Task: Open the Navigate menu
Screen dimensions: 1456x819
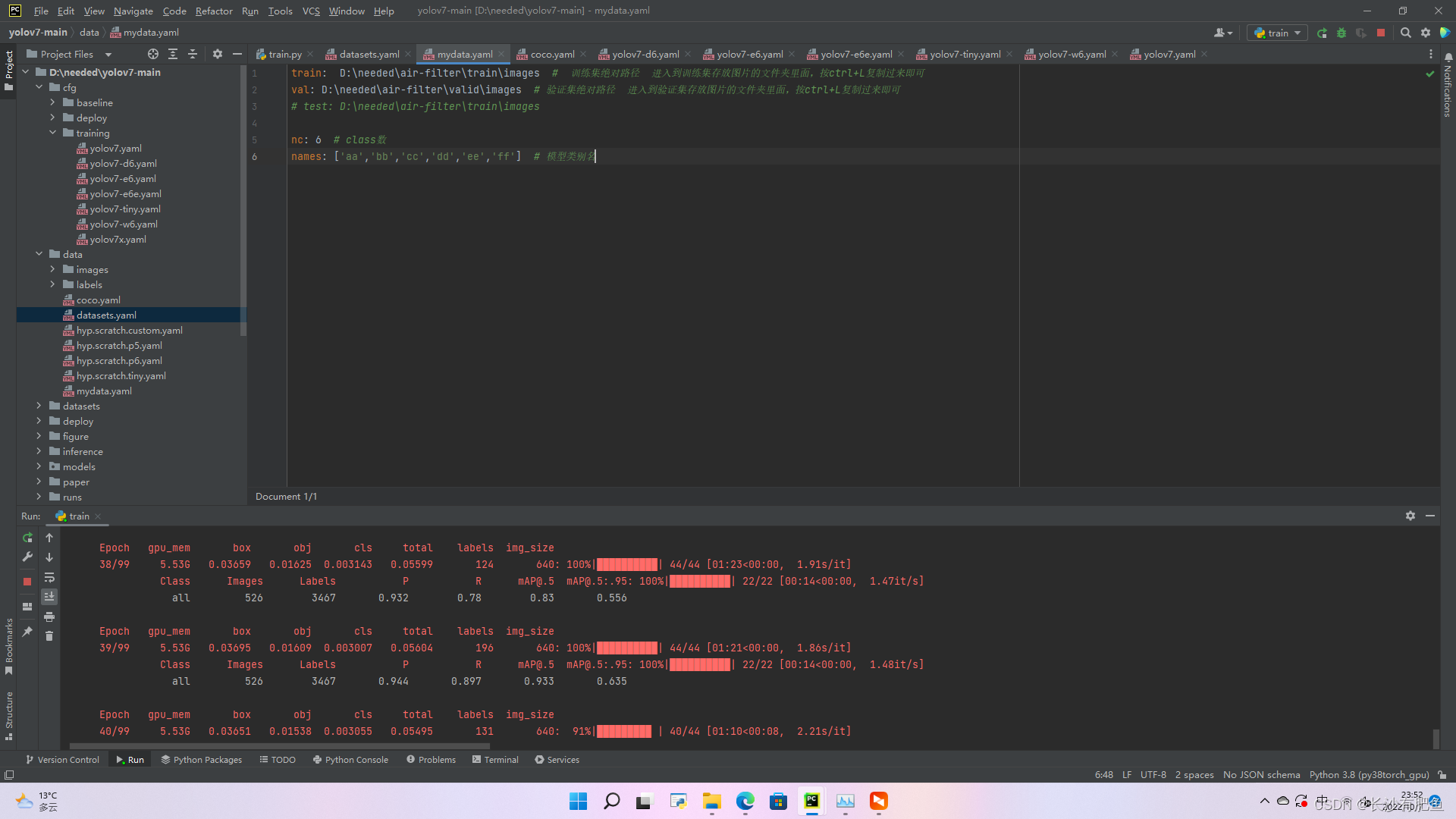Action: pos(133,11)
